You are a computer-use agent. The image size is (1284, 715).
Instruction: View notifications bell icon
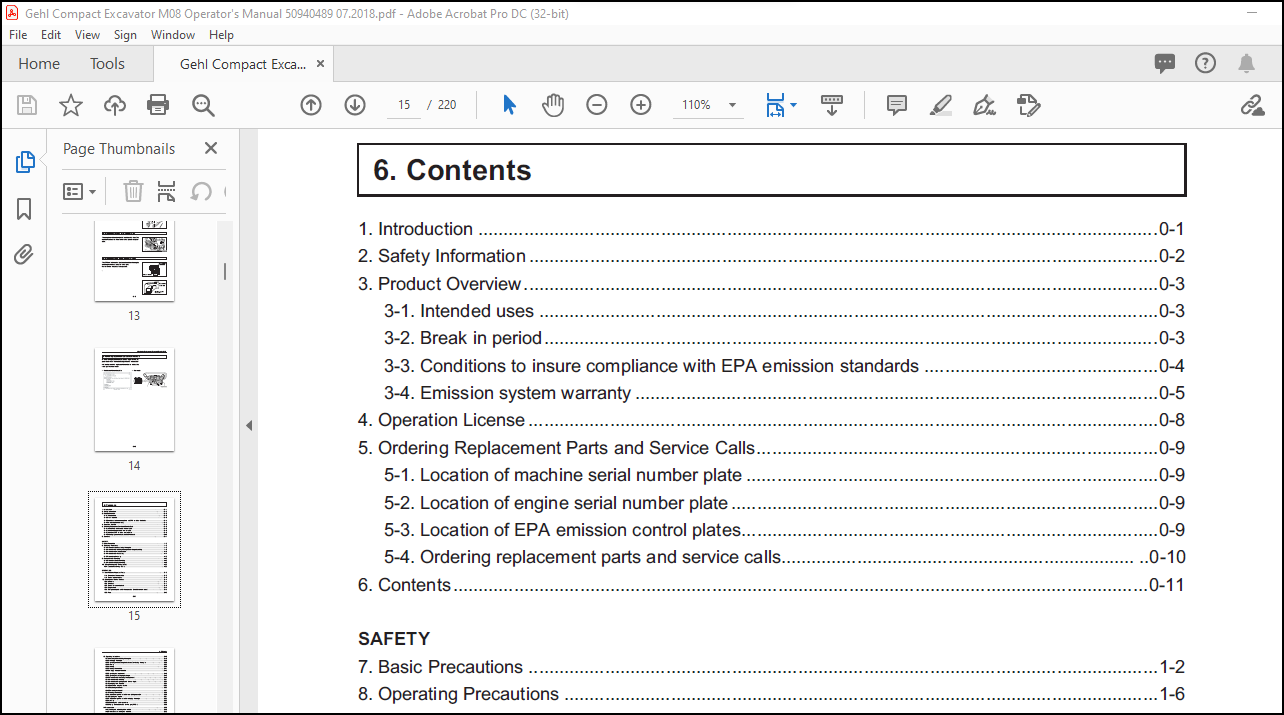1246,63
